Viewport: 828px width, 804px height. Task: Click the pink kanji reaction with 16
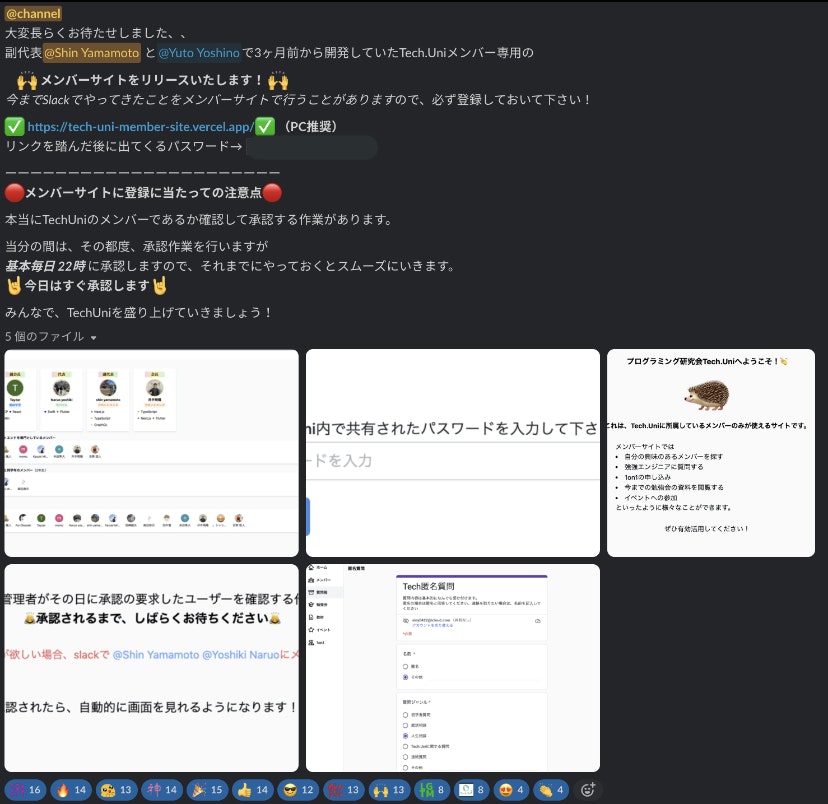click(25, 790)
